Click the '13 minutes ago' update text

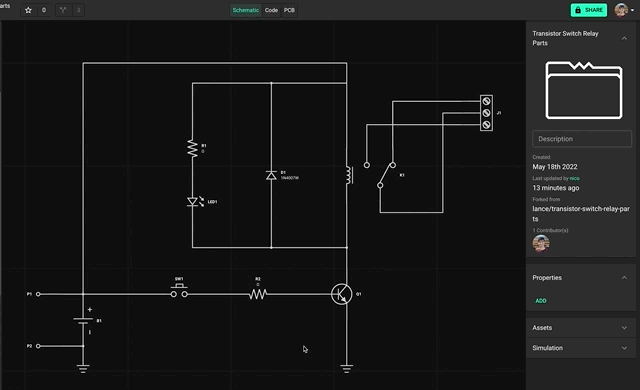pos(556,188)
